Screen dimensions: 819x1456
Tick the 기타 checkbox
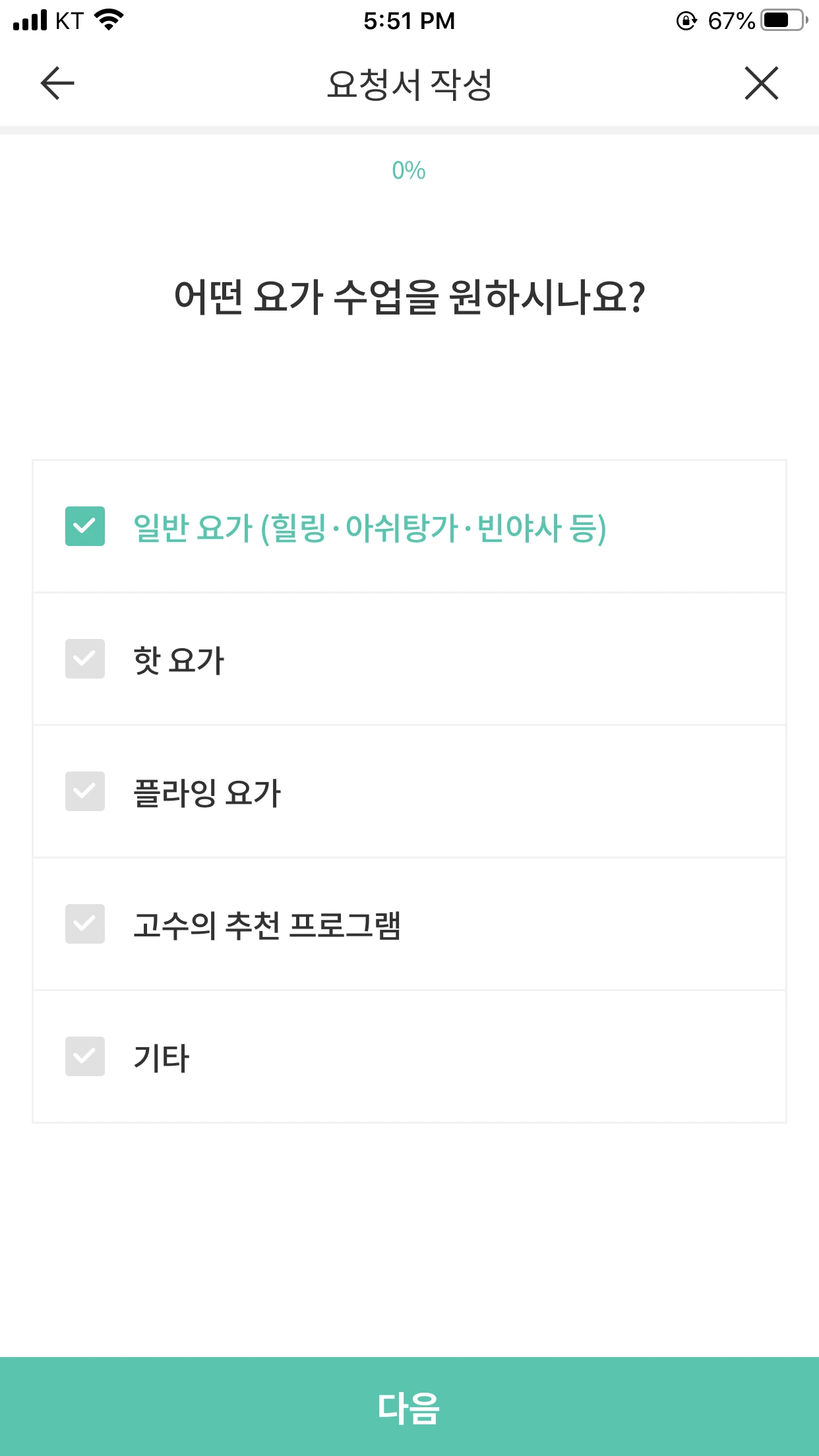click(85, 1056)
